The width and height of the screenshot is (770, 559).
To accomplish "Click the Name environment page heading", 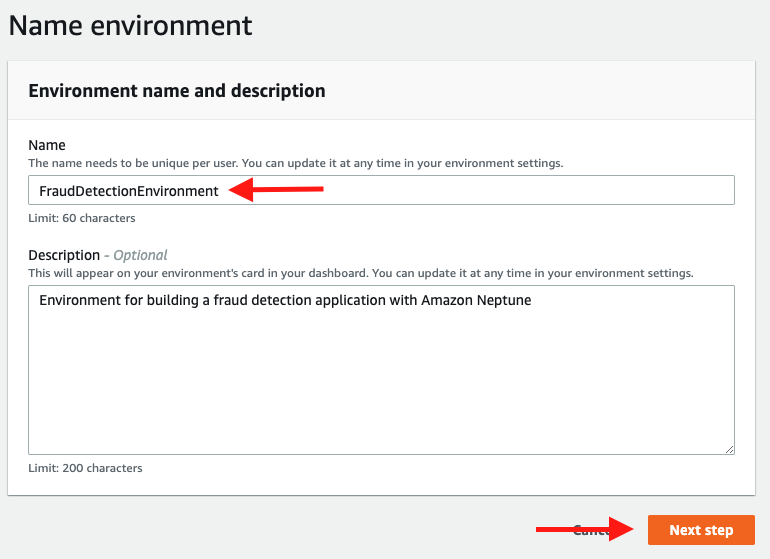I will [131, 25].
